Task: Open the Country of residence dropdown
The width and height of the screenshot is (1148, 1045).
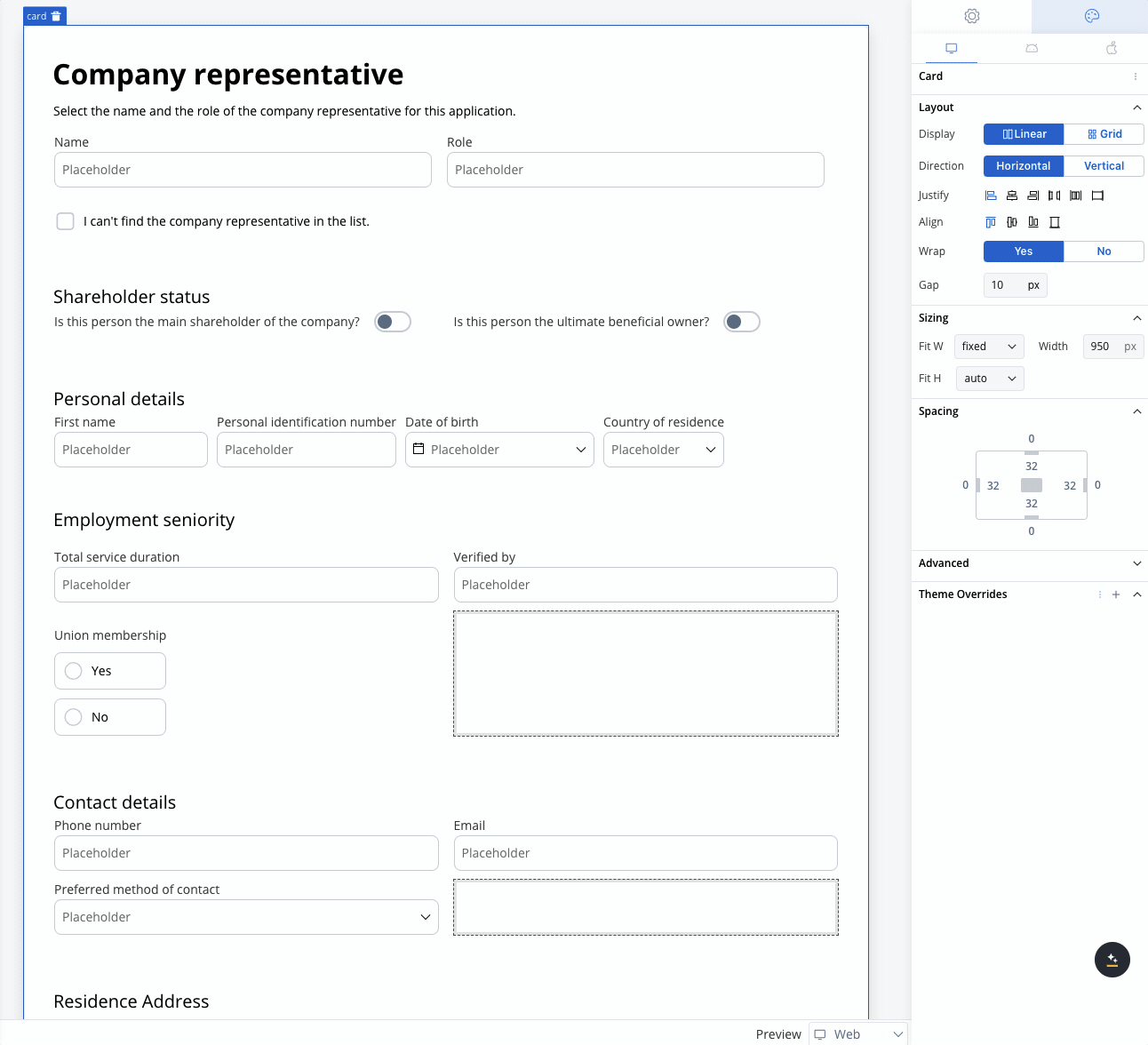Action: [664, 450]
